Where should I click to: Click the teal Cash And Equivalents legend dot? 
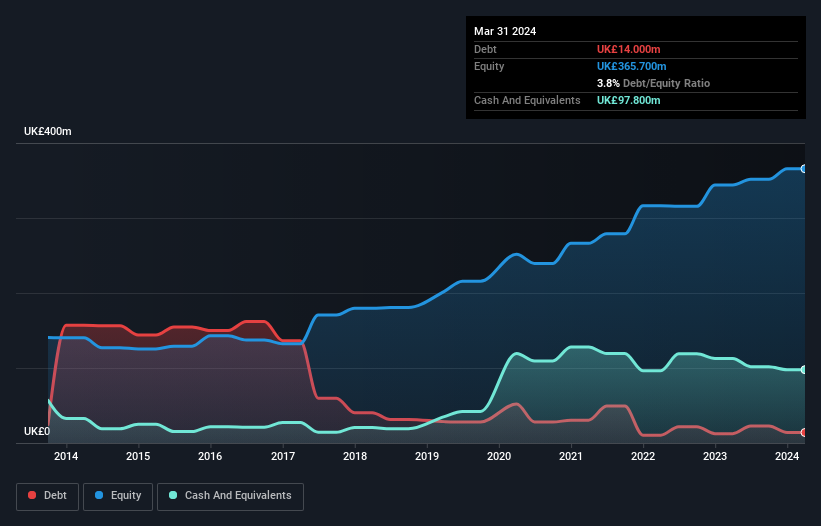pyautogui.click(x=173, y=495)
